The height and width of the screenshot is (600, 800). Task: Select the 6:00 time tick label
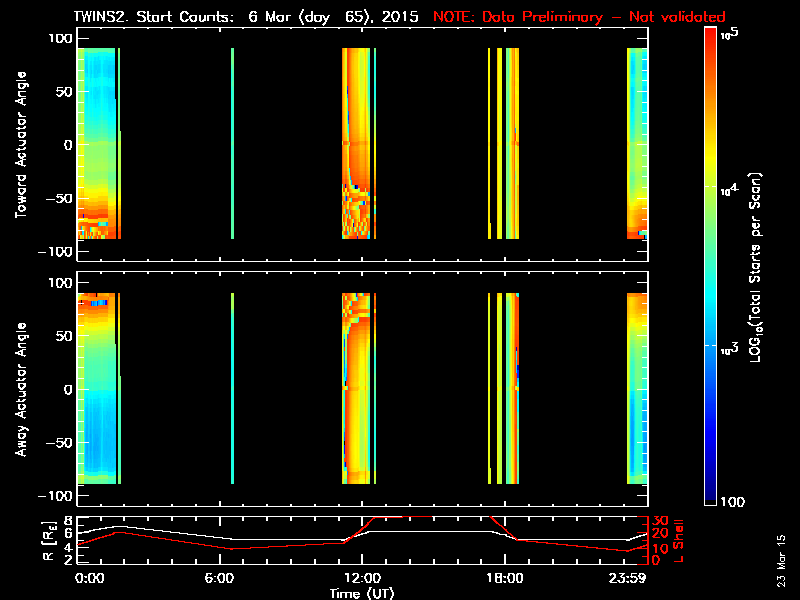(232, 578)
